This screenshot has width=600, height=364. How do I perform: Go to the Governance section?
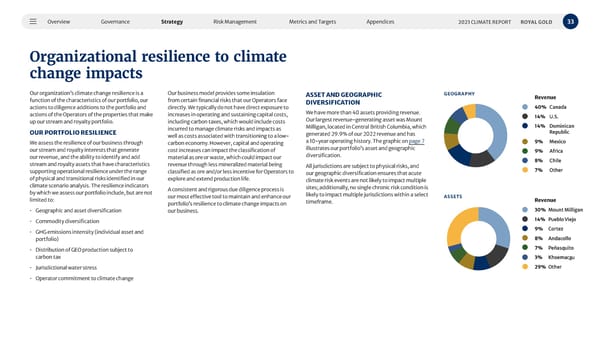pyautogui.click(x=115, y=22)
